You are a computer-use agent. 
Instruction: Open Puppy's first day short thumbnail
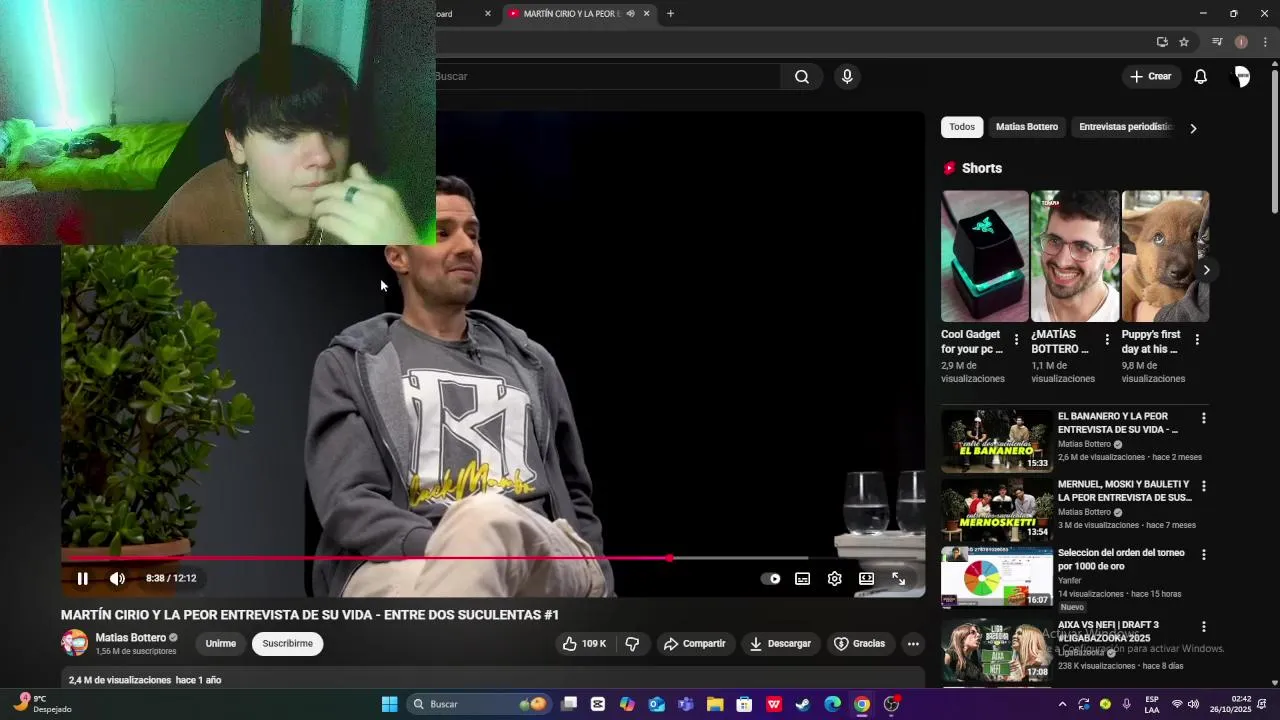coord(1165,256)
